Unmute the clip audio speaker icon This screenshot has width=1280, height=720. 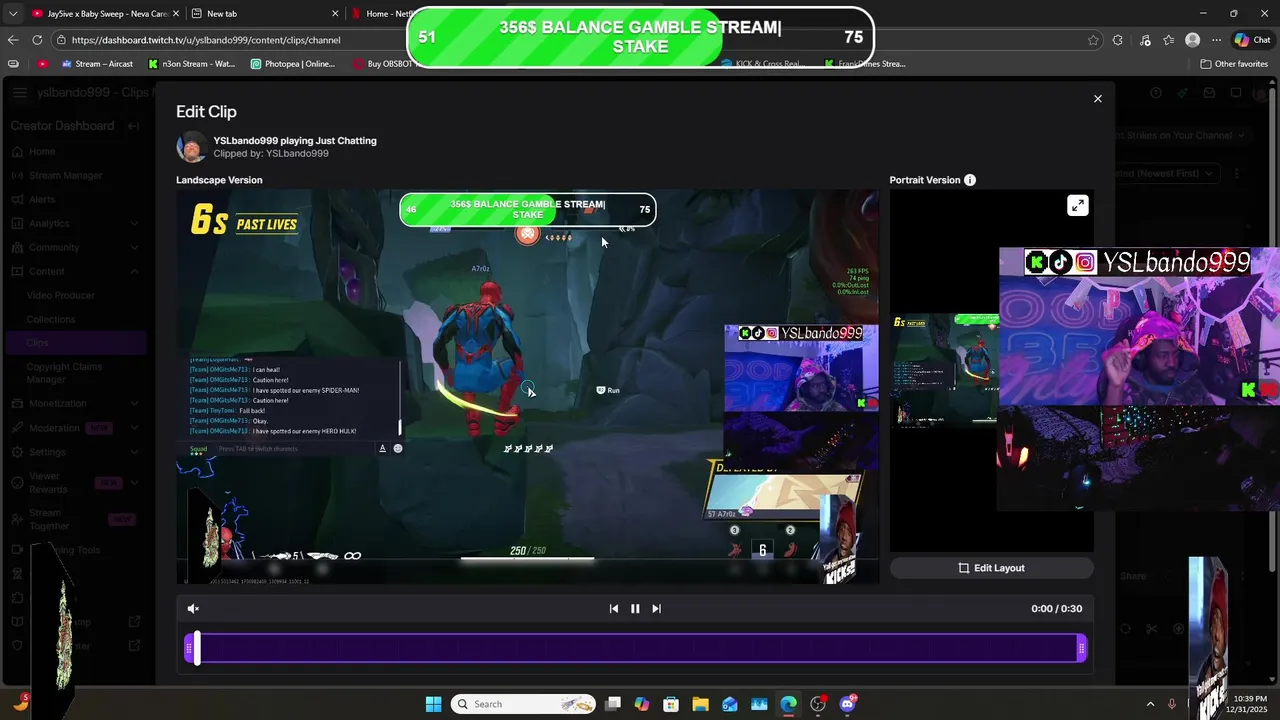(x=193, y=608)
